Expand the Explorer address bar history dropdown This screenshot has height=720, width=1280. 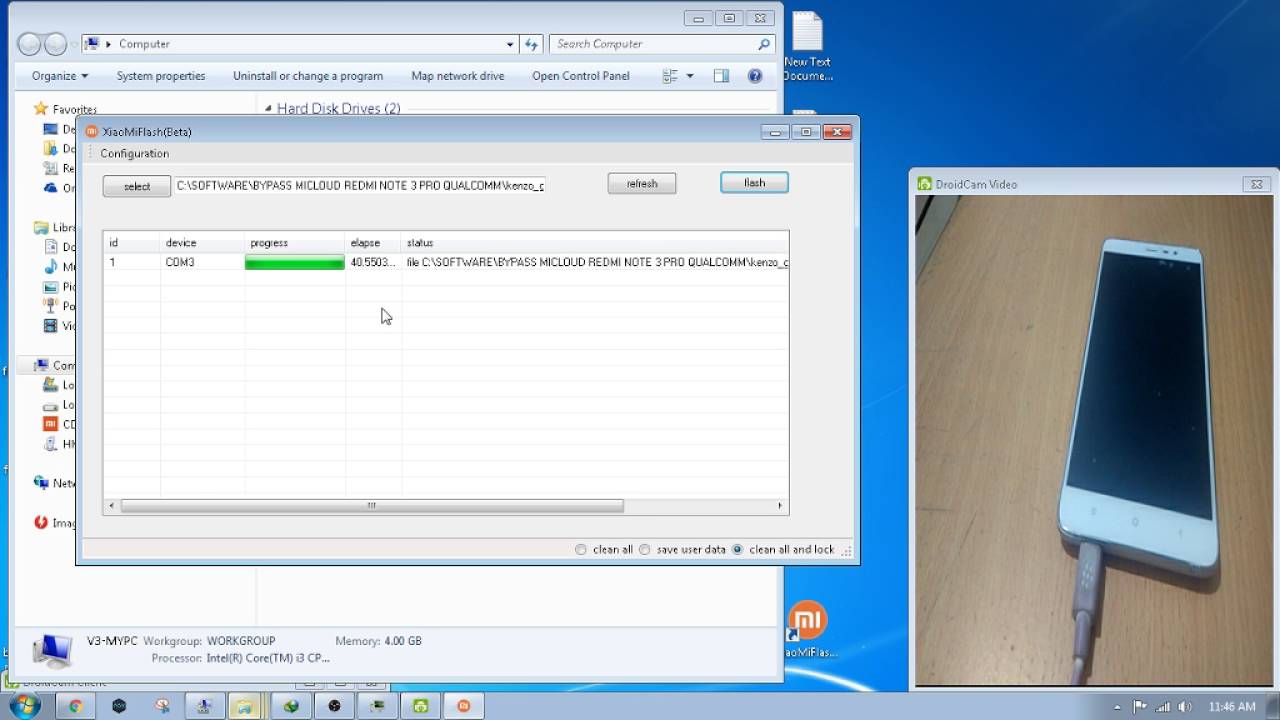click(x=510, y=44)
